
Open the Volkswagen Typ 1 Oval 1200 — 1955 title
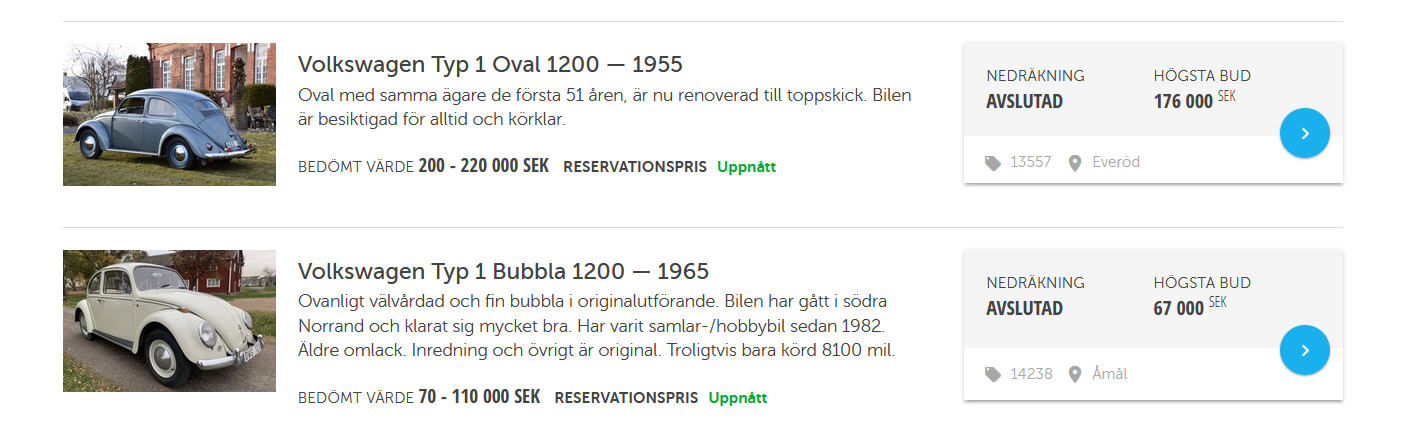(x=490, y=65)
